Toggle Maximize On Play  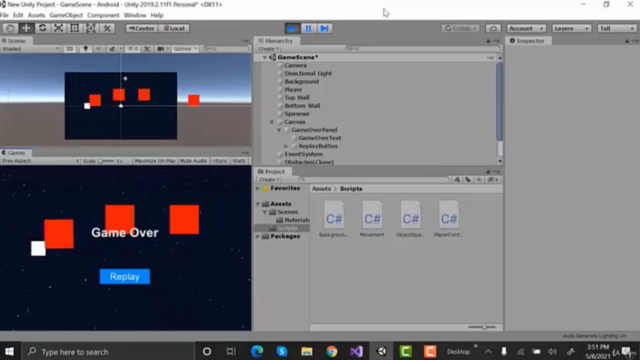point(155,161)
